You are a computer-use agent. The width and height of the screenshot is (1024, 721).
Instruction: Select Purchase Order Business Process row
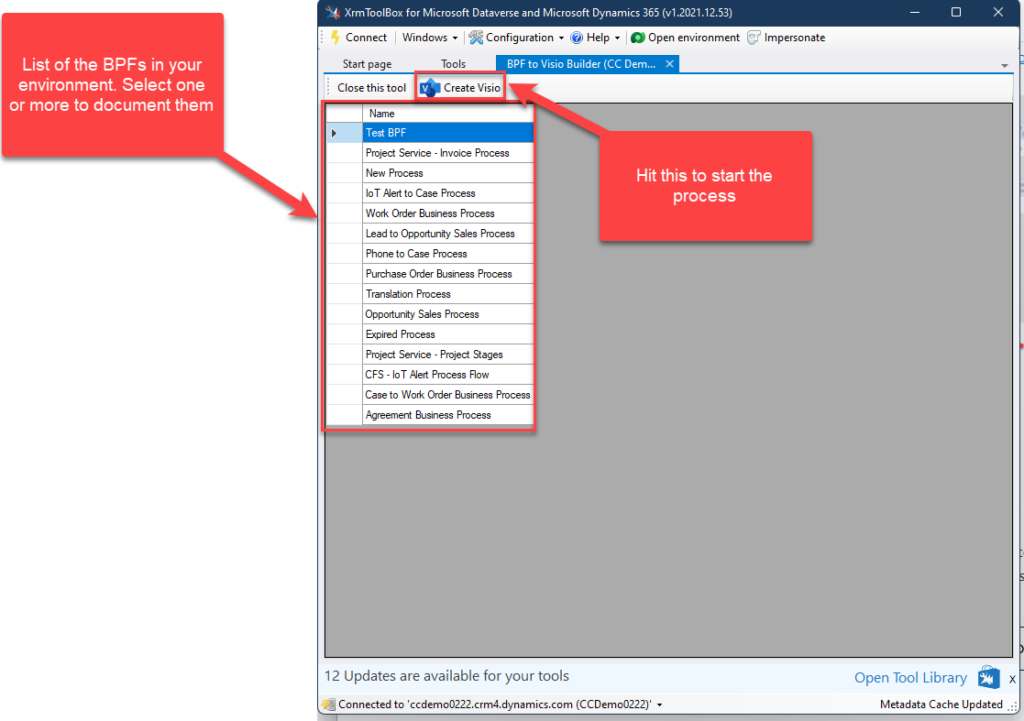448,274
